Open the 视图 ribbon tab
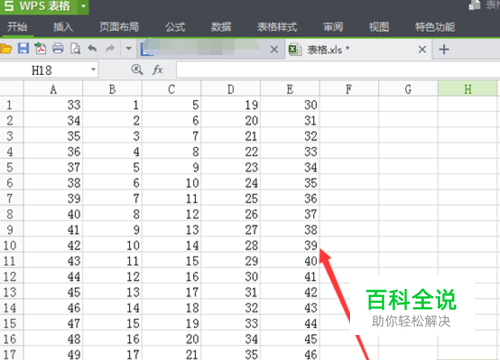 click(379, 27)
